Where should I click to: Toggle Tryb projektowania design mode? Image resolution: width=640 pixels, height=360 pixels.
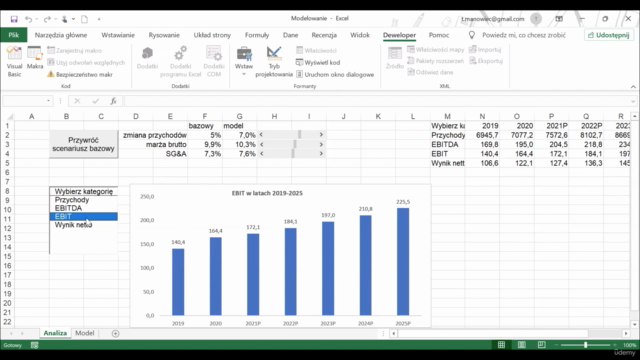pyautogui.click(x=274, y=62)
